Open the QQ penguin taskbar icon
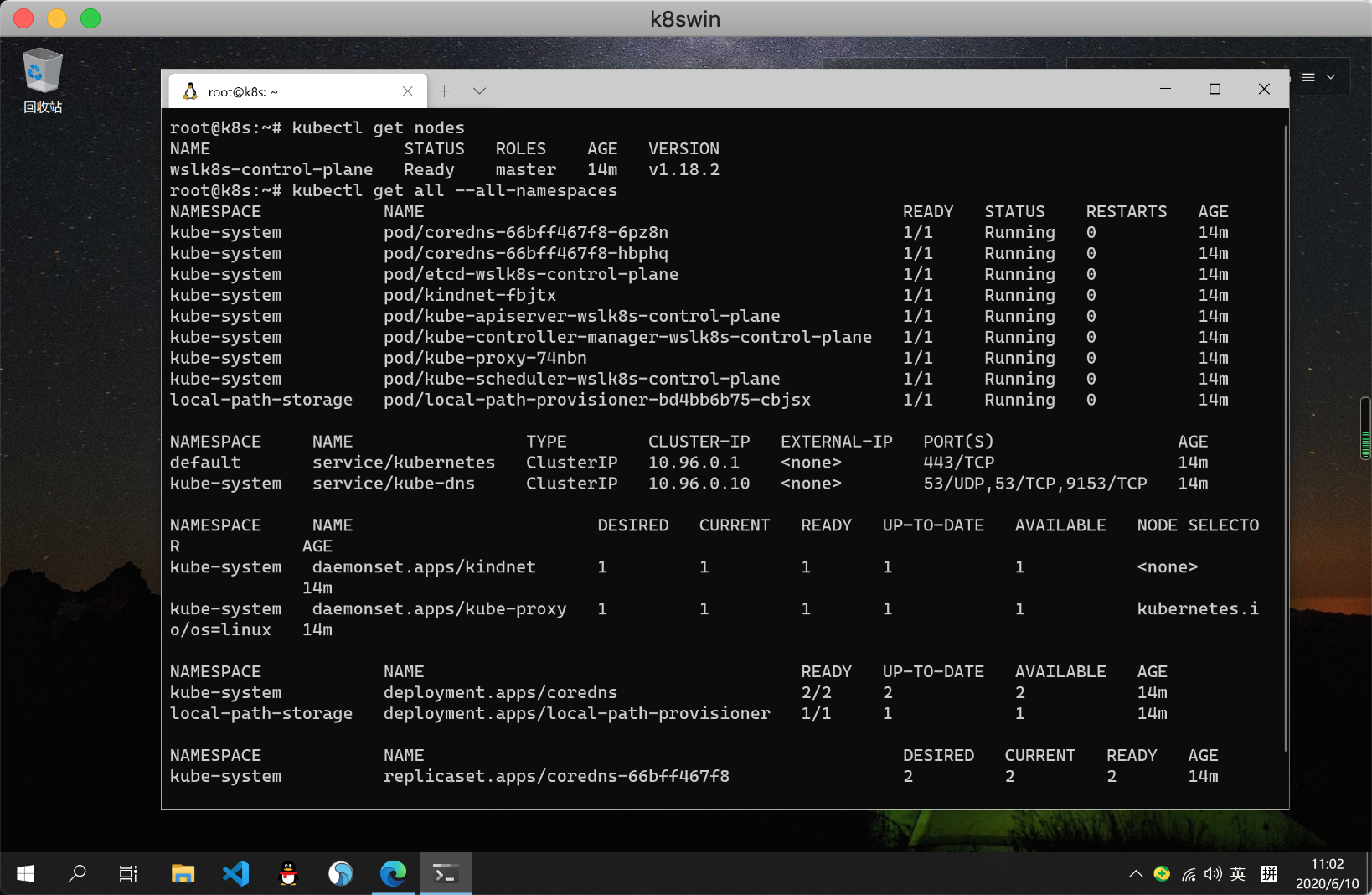This screenshot has width=1372, height=895. tap(288, 874)
